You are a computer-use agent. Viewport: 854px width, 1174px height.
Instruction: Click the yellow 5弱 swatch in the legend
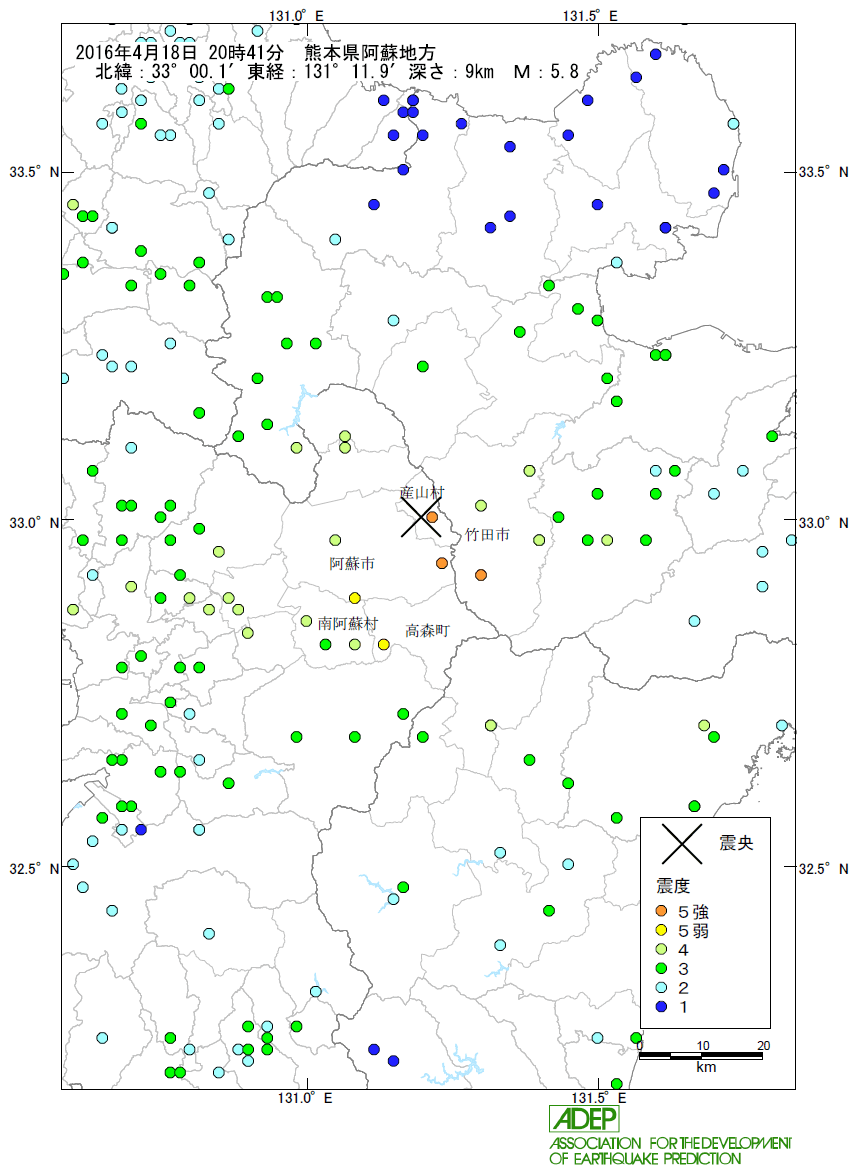point(661,931)
